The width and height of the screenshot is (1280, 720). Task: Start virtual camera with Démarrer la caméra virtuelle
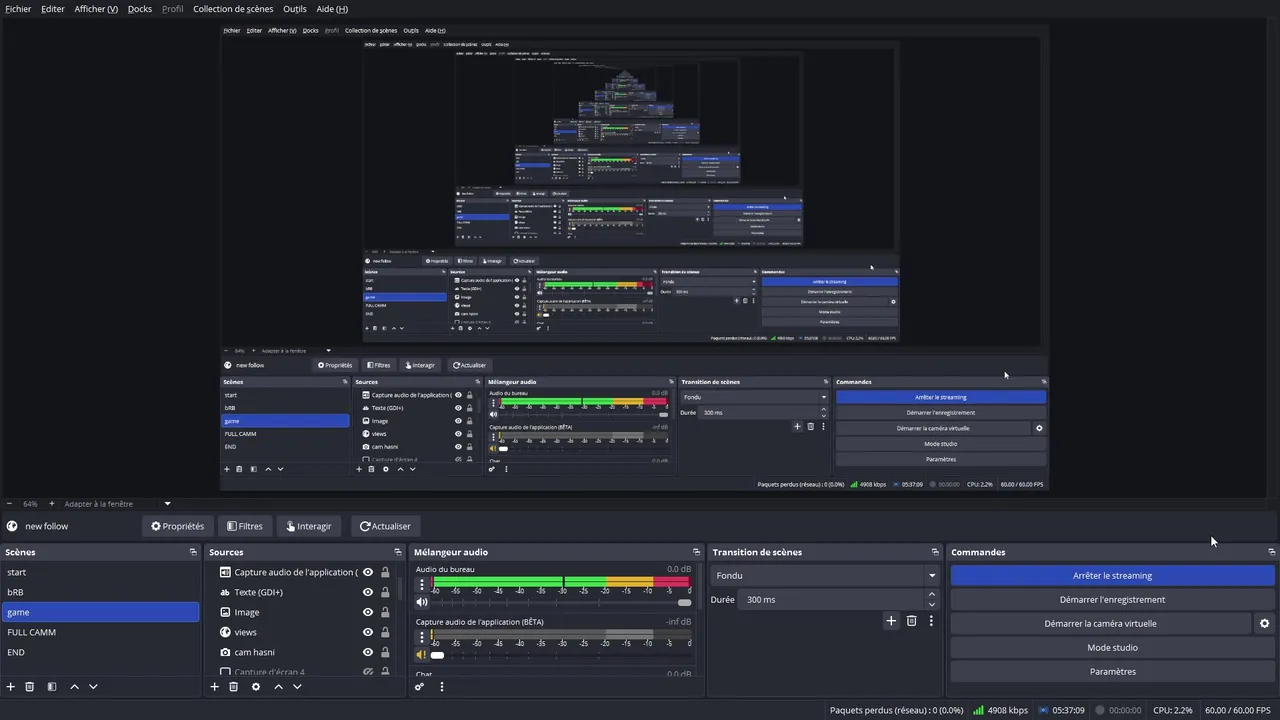[x=1100, y=624]
